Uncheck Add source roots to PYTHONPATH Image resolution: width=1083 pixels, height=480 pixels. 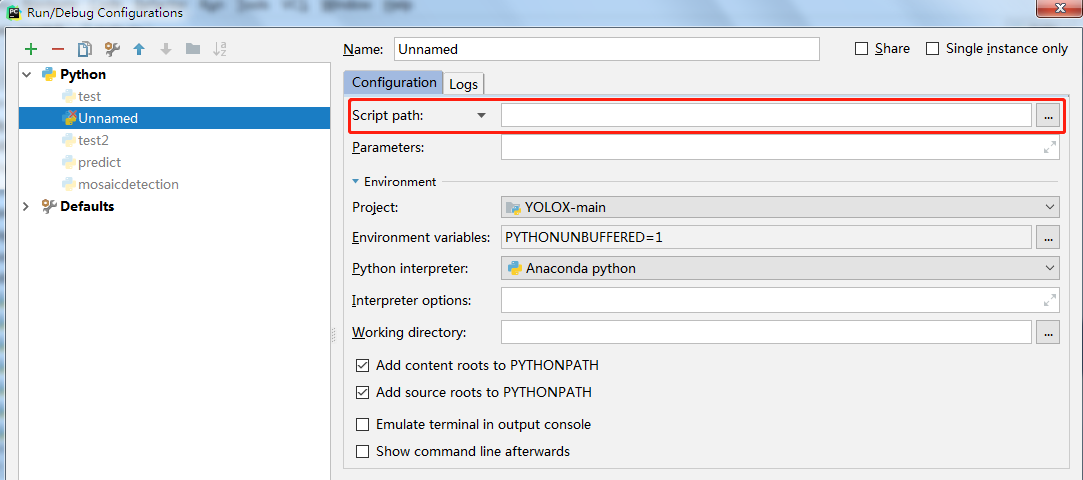[362, 392]
